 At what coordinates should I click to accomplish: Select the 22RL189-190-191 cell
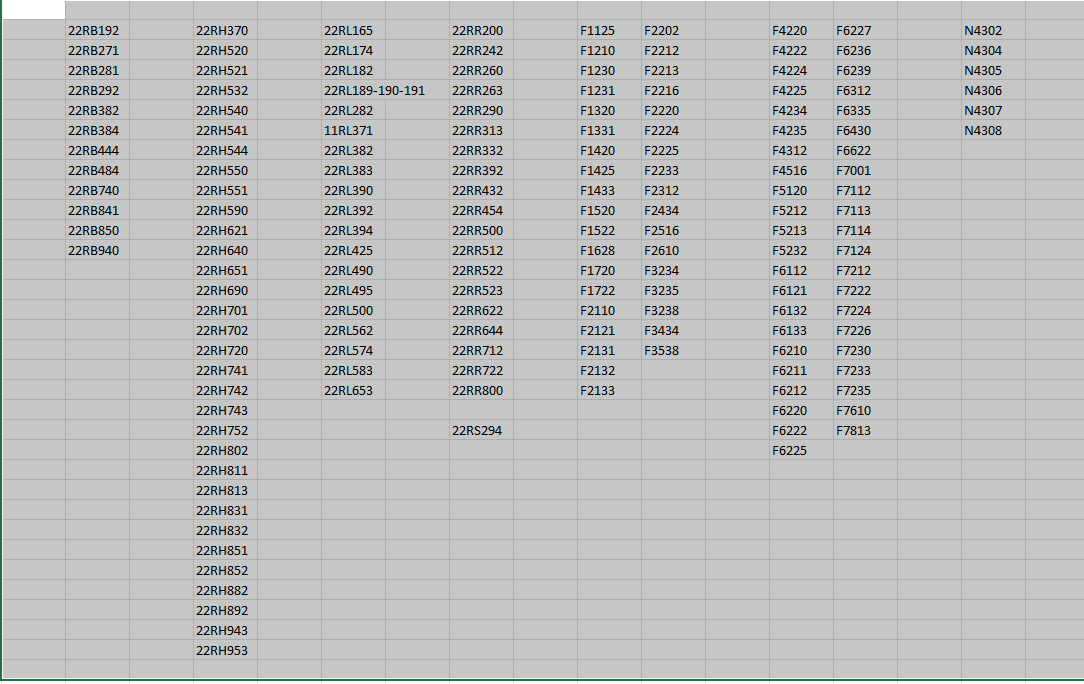374,91
